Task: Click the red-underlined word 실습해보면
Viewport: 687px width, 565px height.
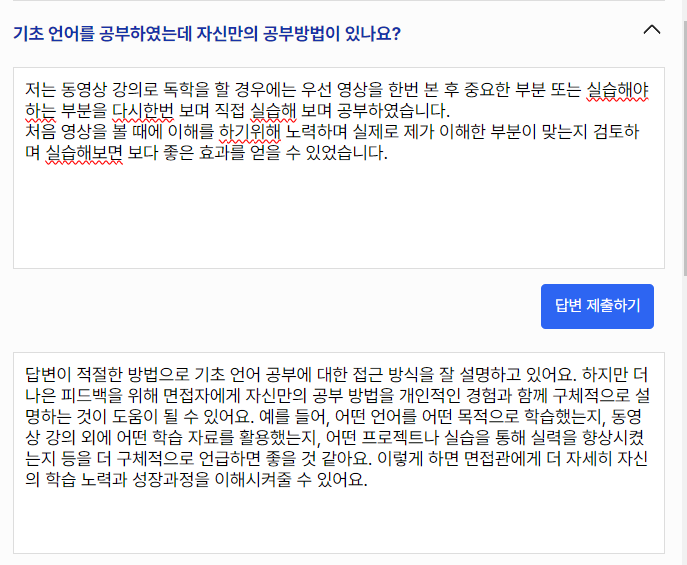Action: 84,154
